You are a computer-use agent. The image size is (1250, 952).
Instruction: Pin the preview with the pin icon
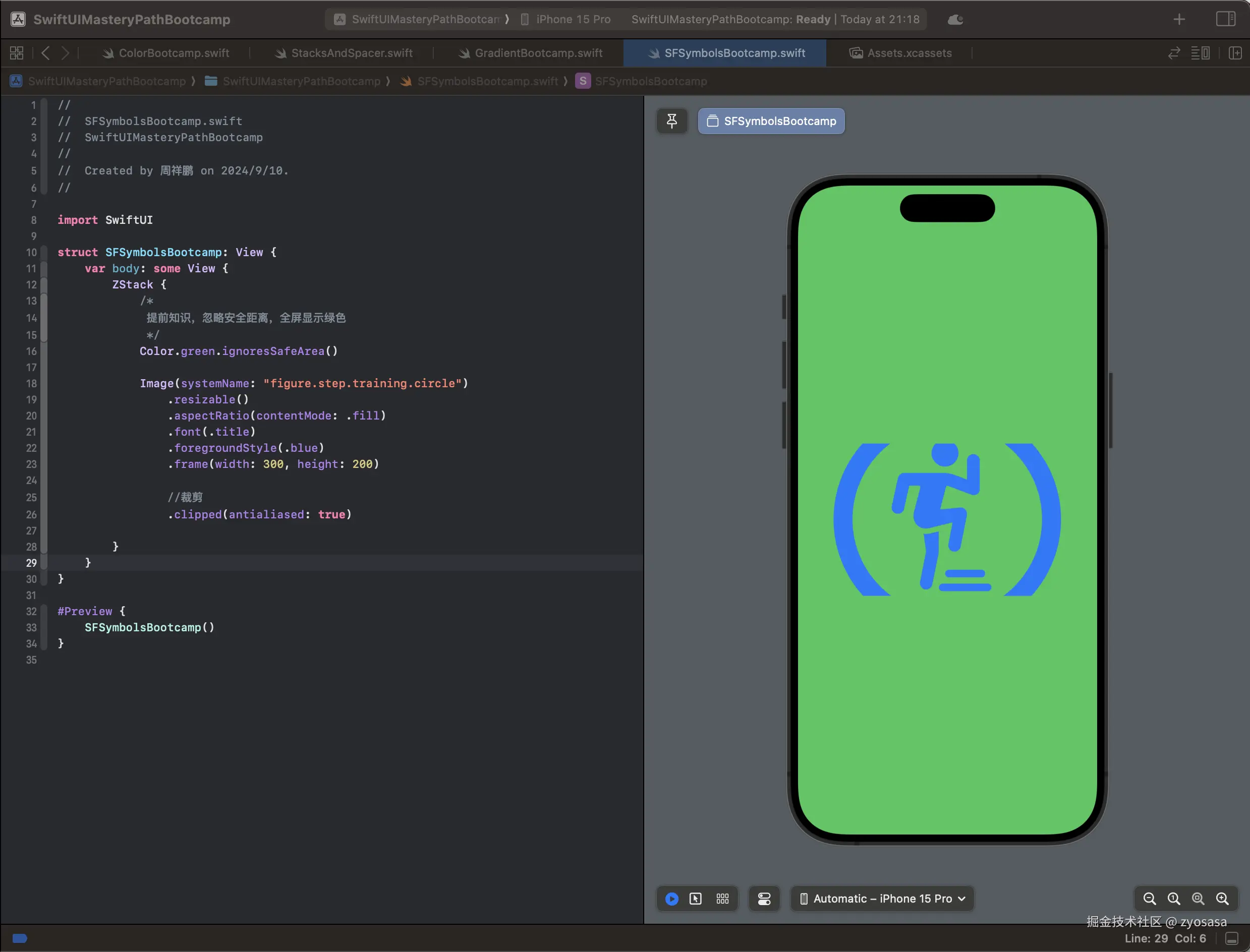click(x=672, y=121)
